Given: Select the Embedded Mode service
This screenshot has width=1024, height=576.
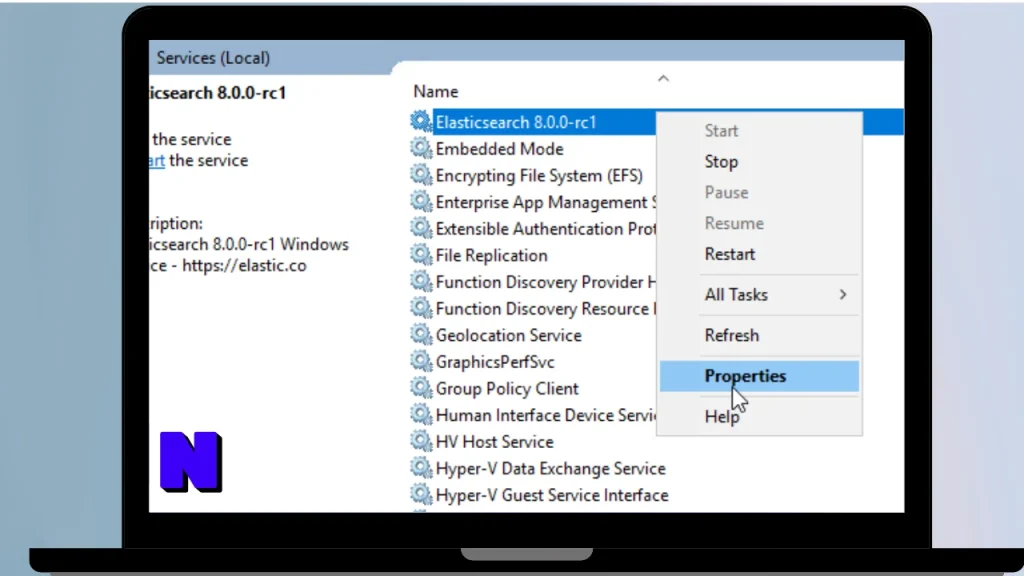Looking at the screenshot, I should [x=500, y=149].
